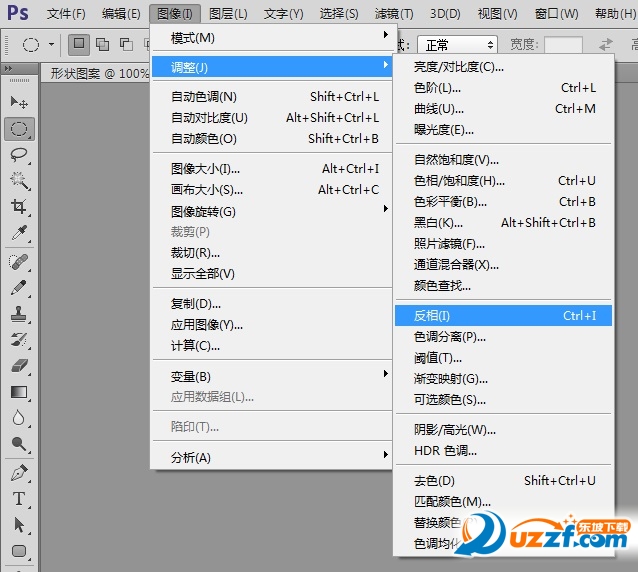Enable New selection mode

click(79, 44)
